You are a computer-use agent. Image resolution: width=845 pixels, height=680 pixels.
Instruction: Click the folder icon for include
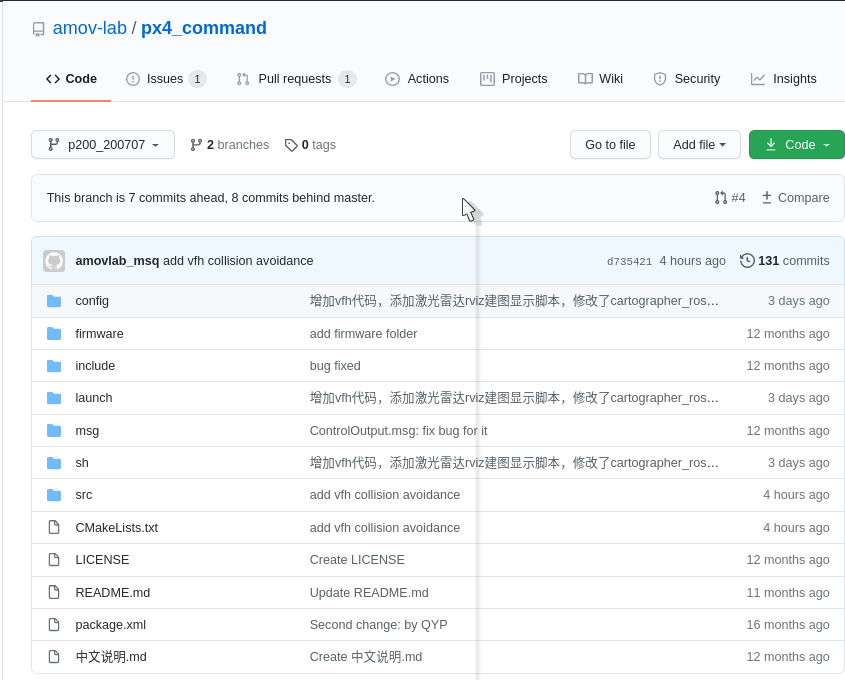(x=54, y=366)
